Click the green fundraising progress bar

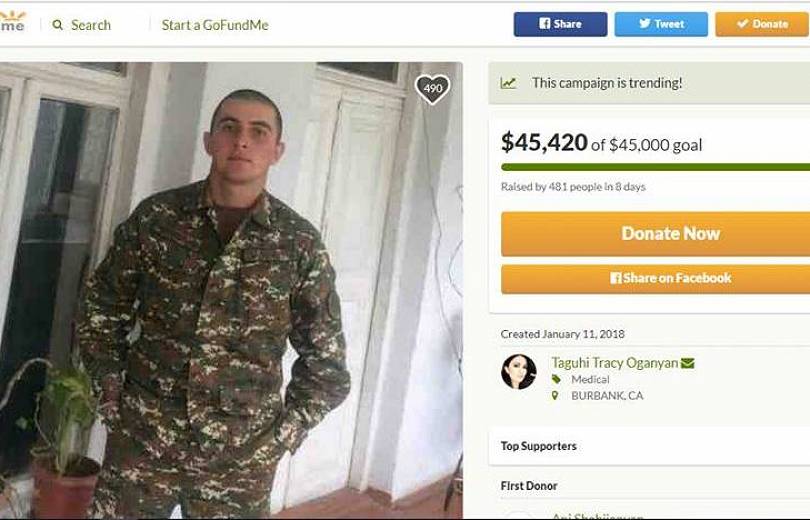(656, 167)
